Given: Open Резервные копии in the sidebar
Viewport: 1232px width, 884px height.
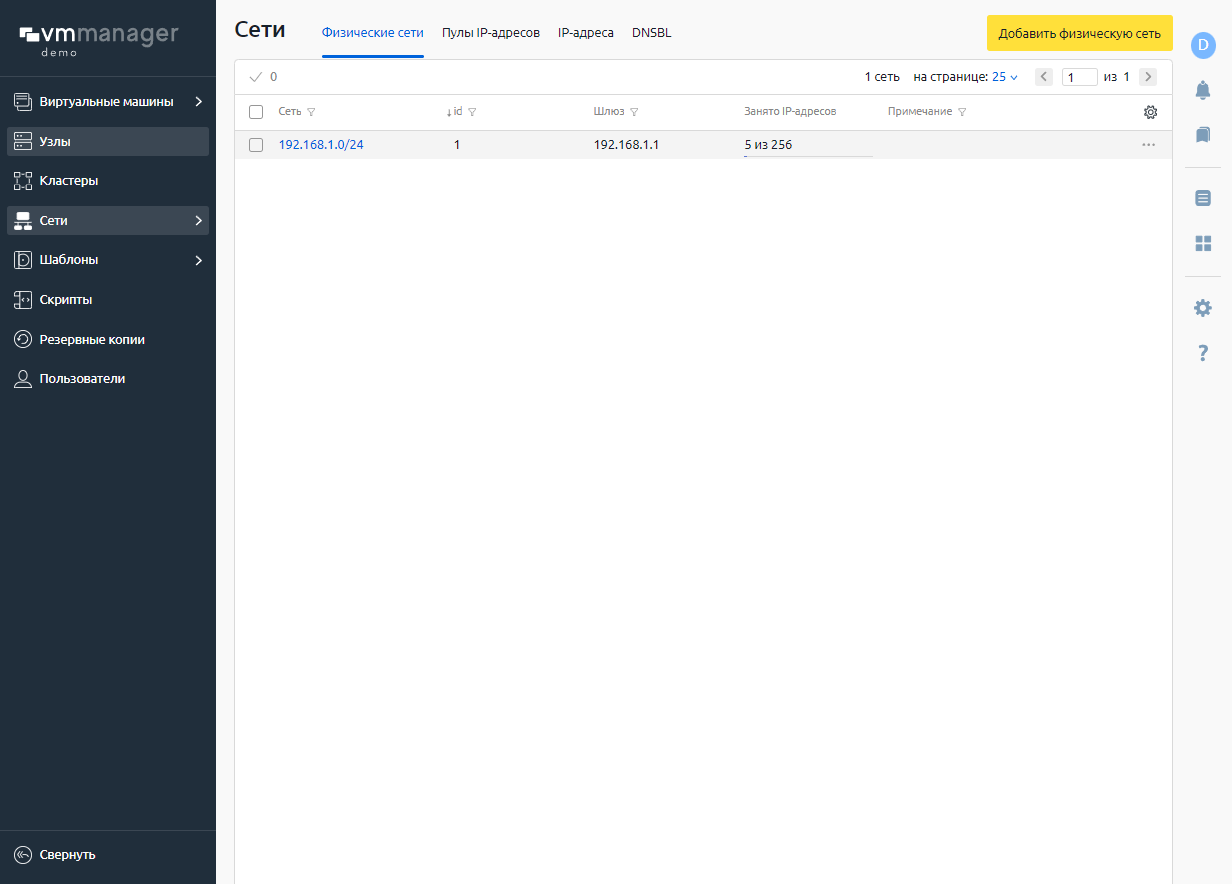Looking at the screenshot, I should tap(108, 339).
